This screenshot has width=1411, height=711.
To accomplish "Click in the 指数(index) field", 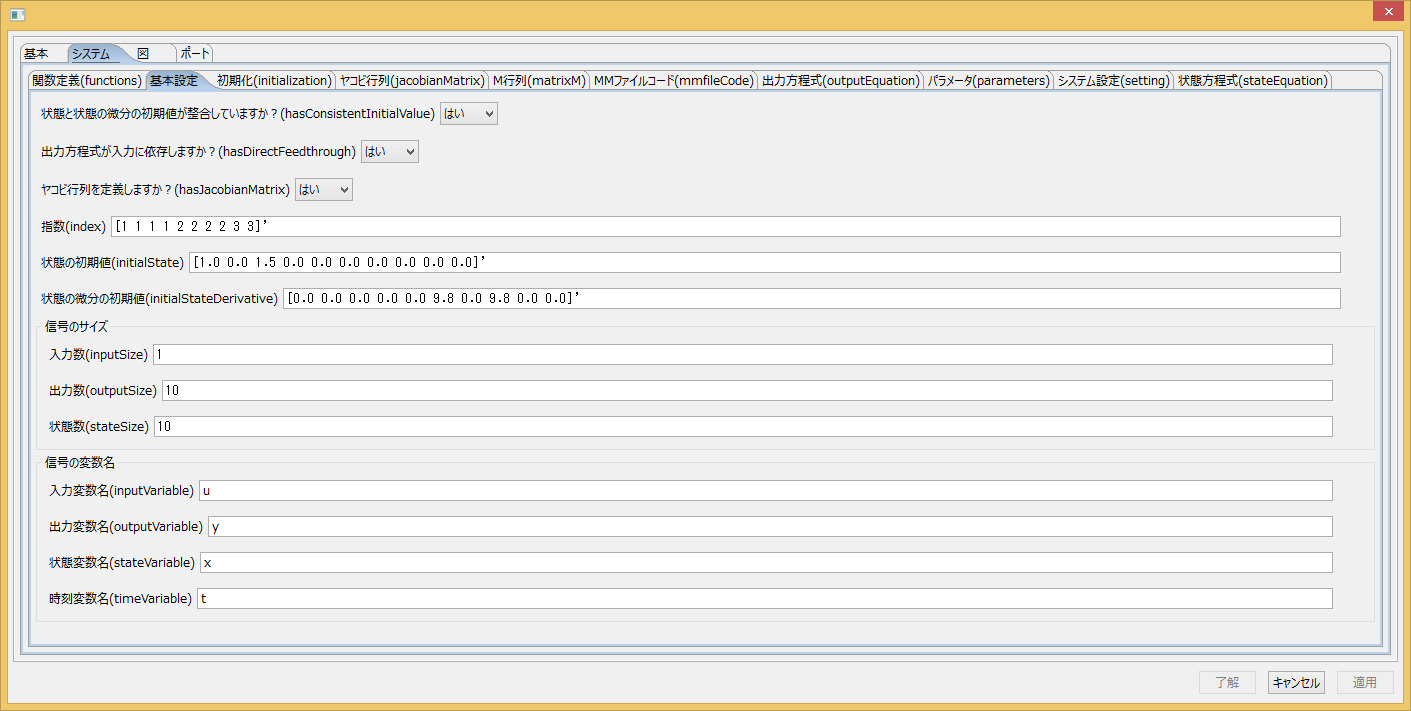I will click(x=725, y=227).
